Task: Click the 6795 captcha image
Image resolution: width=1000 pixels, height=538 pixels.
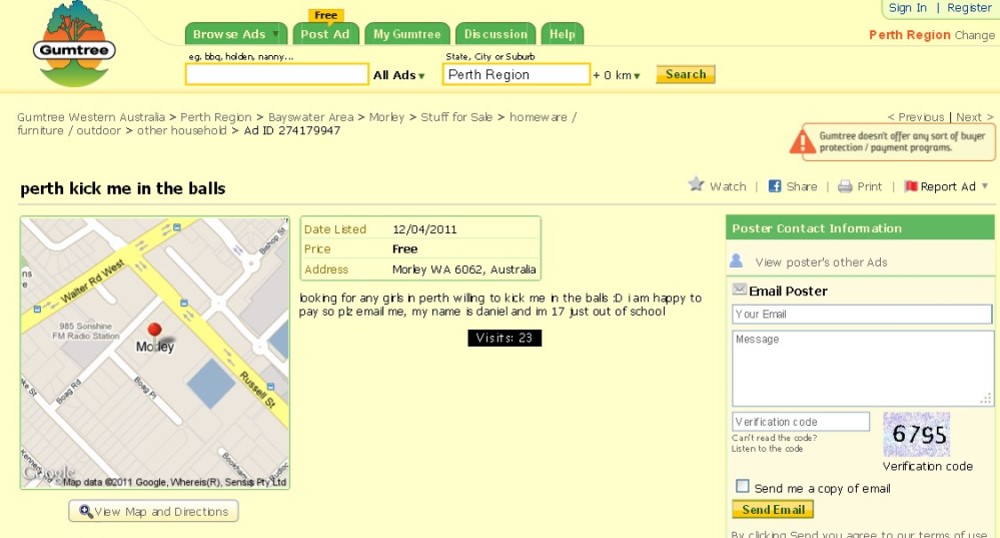Action: point(916,434)
